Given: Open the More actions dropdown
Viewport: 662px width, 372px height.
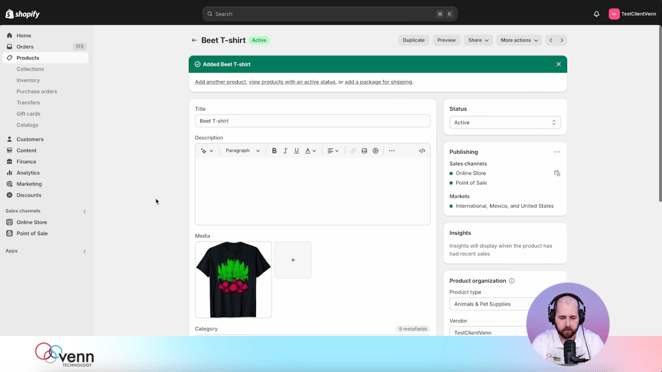Looking at the screenshot, I should coord(519,40).
